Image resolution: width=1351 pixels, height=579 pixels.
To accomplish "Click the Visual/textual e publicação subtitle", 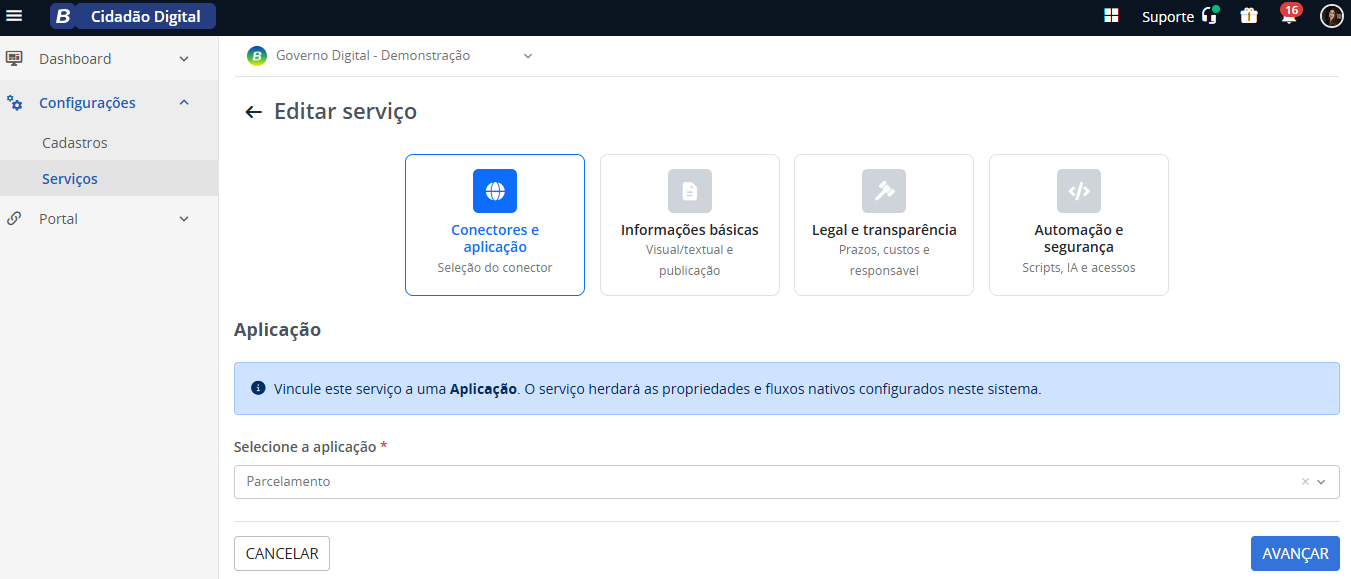I will pos(690,260).
